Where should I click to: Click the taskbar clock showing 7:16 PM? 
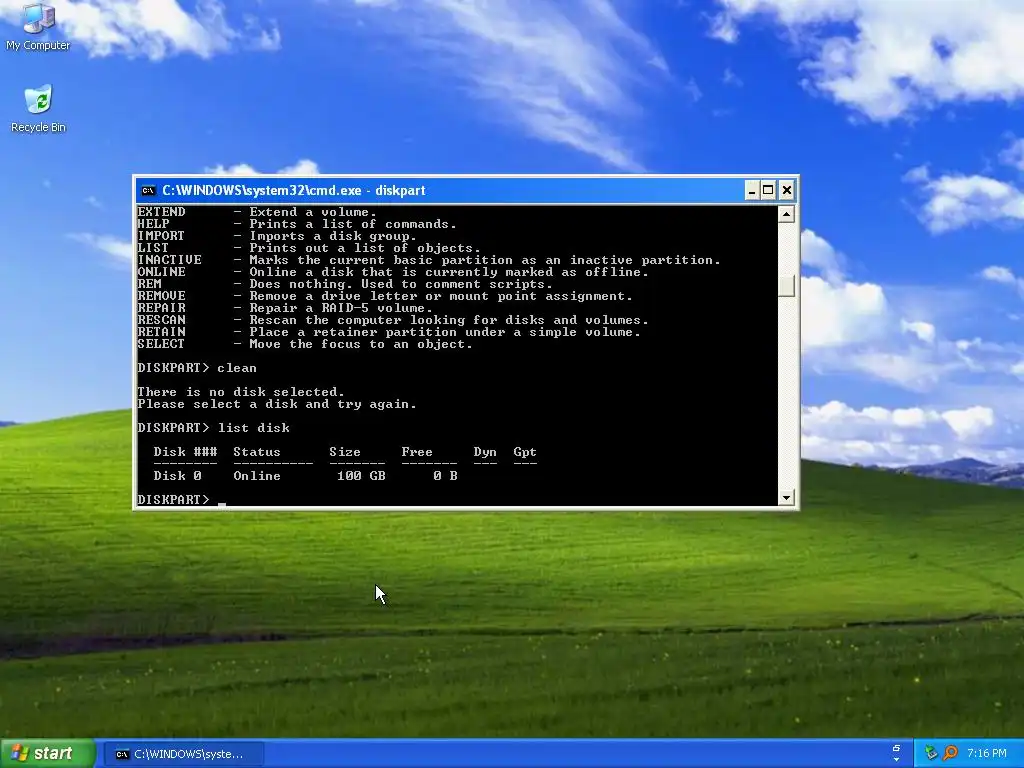tap(987, 754)
